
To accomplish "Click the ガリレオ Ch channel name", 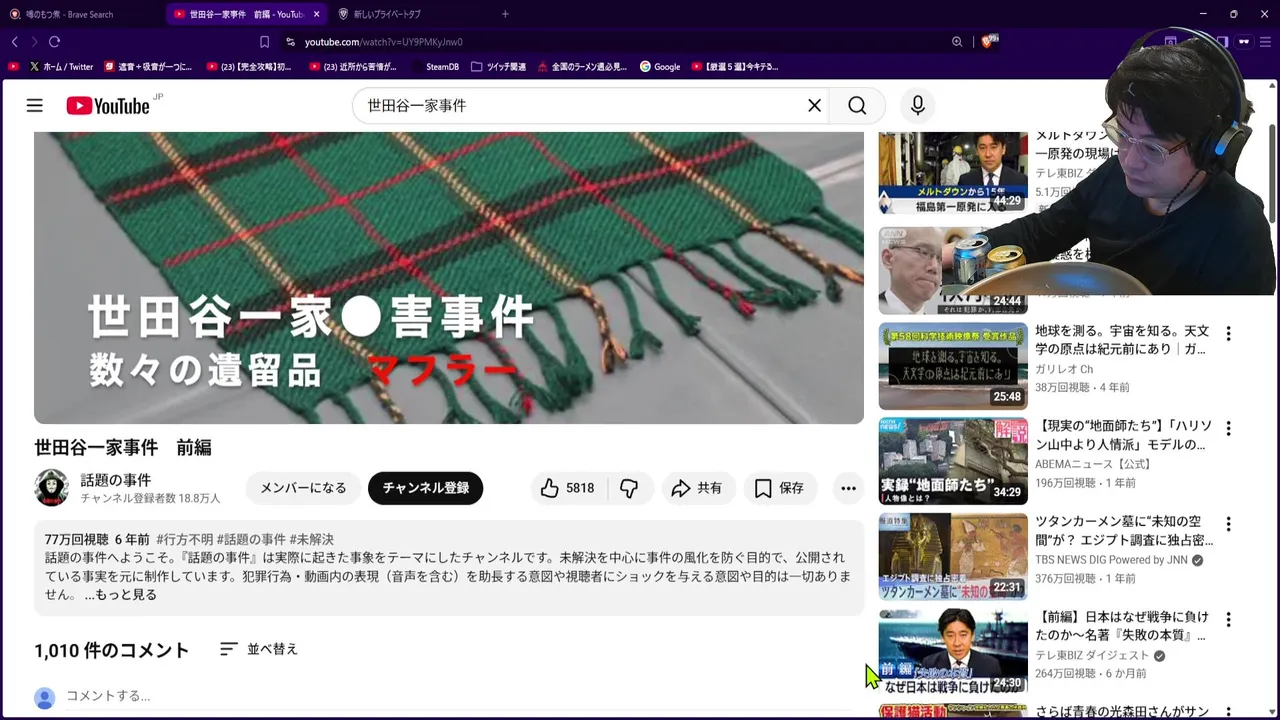I will coord(1064,369).
